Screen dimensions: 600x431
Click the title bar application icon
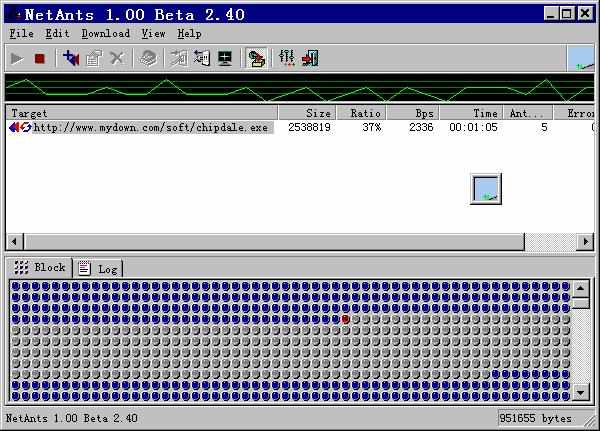tap(16, 15)
